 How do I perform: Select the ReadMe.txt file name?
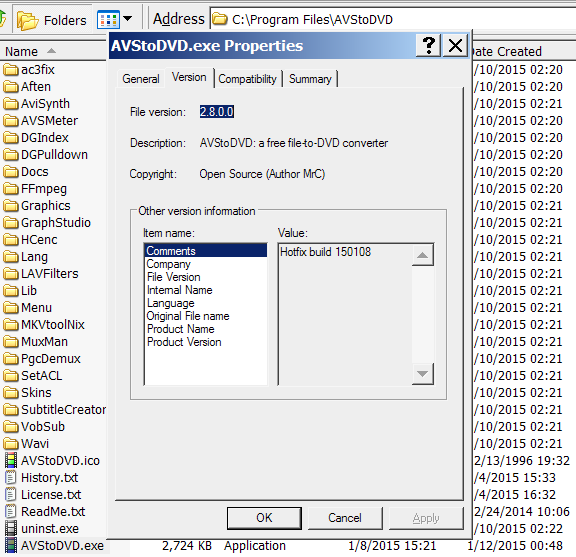point(53,511)
